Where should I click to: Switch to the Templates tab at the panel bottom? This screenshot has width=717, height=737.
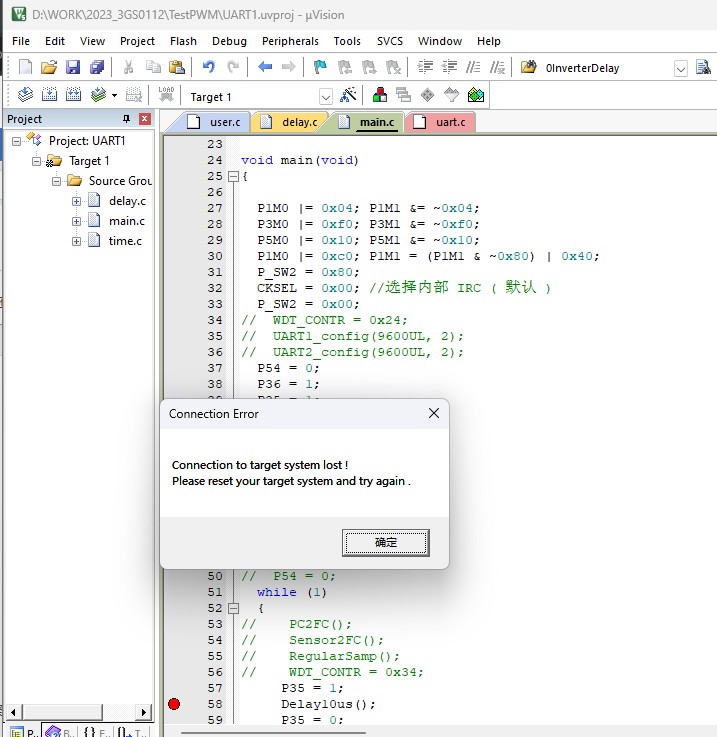tap(132, 731)
